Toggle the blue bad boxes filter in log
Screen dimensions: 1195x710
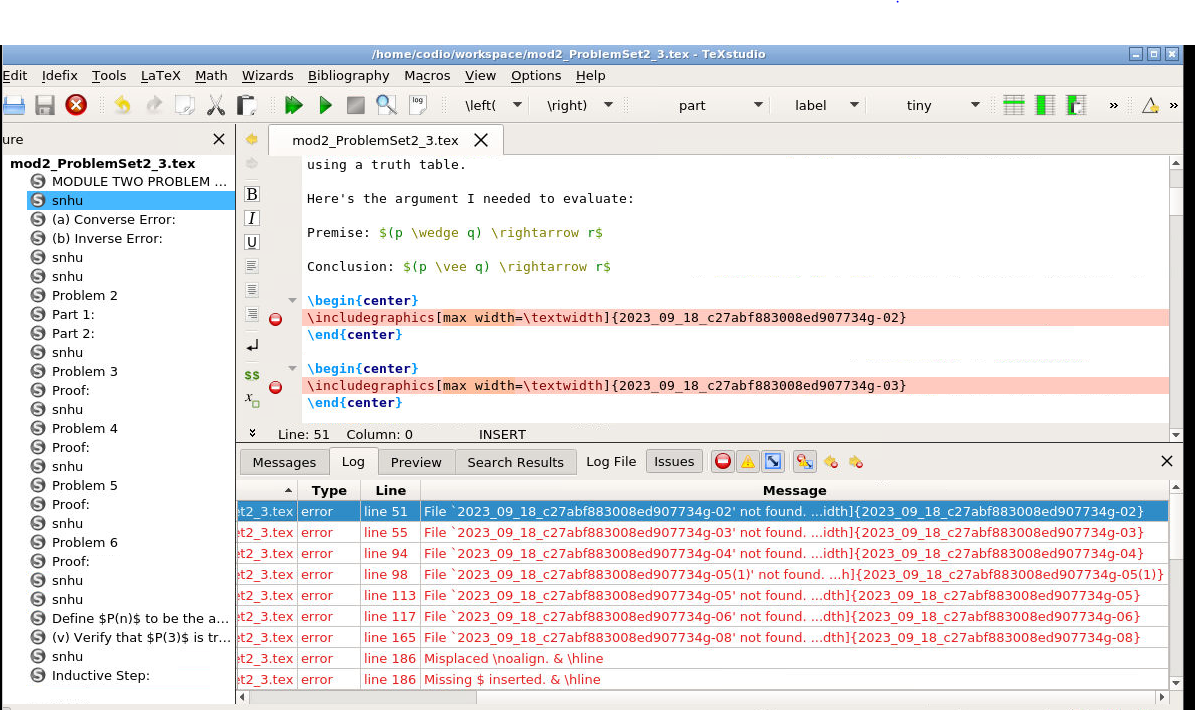coord(773,461)
